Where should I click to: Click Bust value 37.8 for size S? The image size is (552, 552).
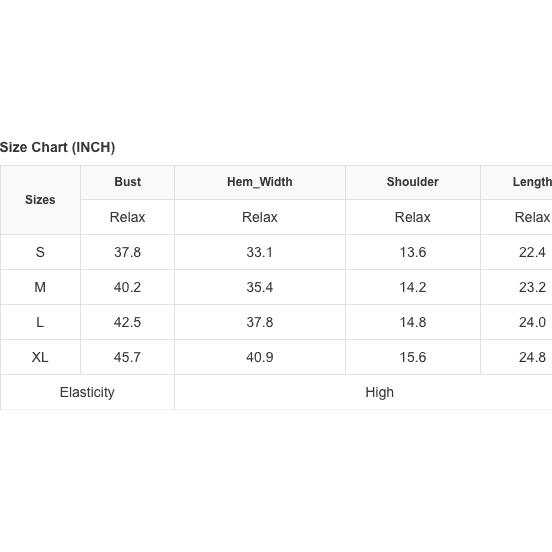coord(127,252)
